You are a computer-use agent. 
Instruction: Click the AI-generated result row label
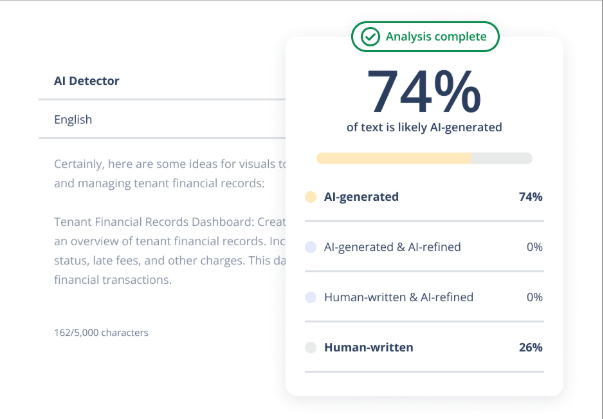tap(361, 197)
